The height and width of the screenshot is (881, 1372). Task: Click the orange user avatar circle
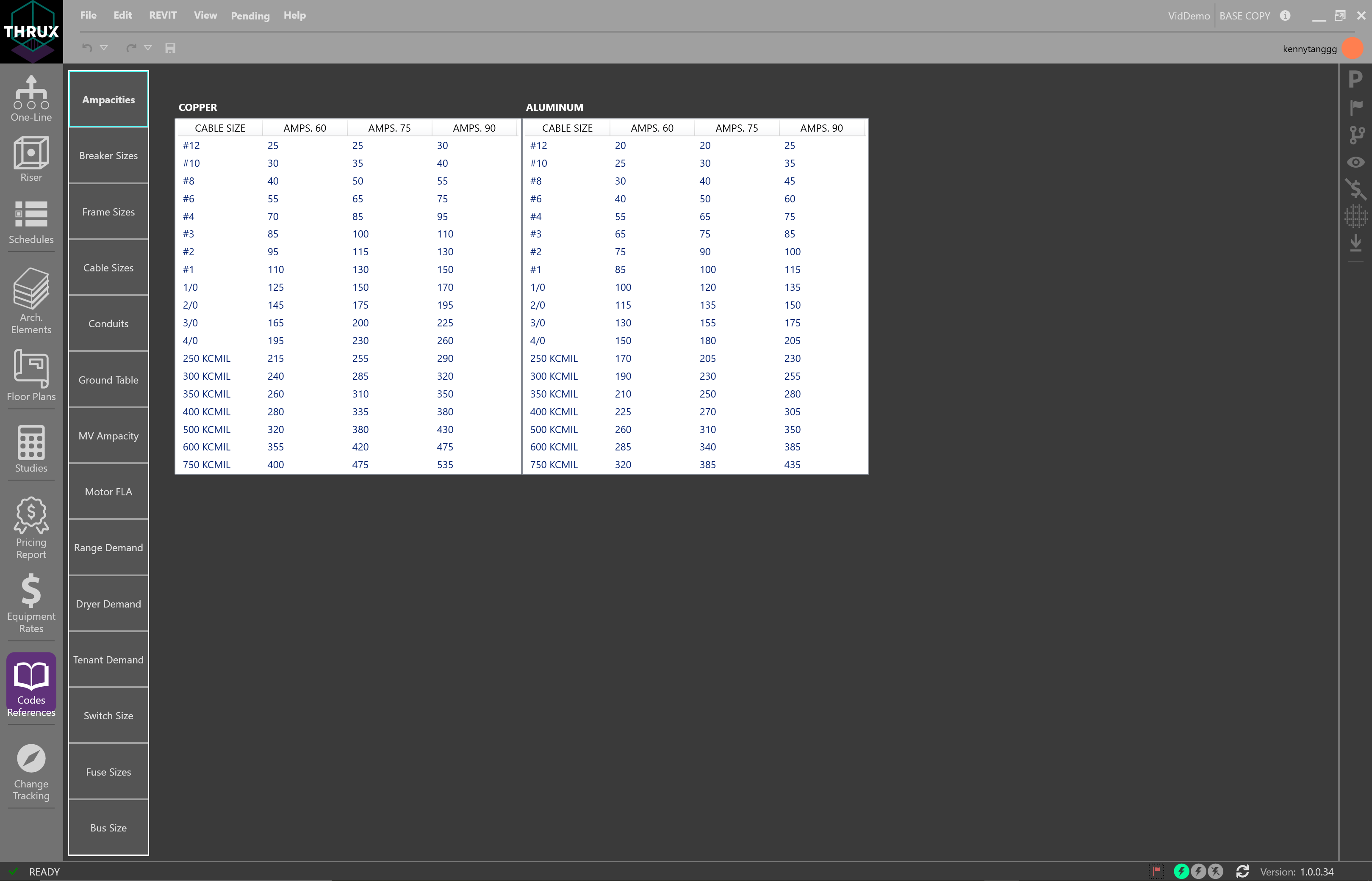[x=1353, y=48]
